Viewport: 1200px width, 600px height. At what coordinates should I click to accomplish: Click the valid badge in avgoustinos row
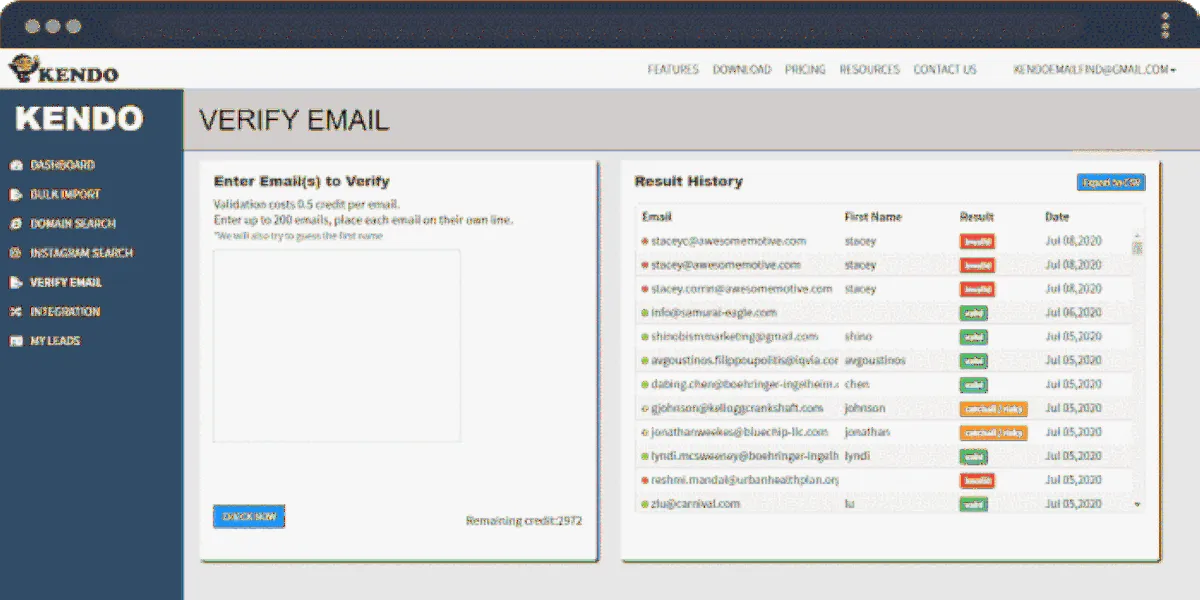(973, 360)
